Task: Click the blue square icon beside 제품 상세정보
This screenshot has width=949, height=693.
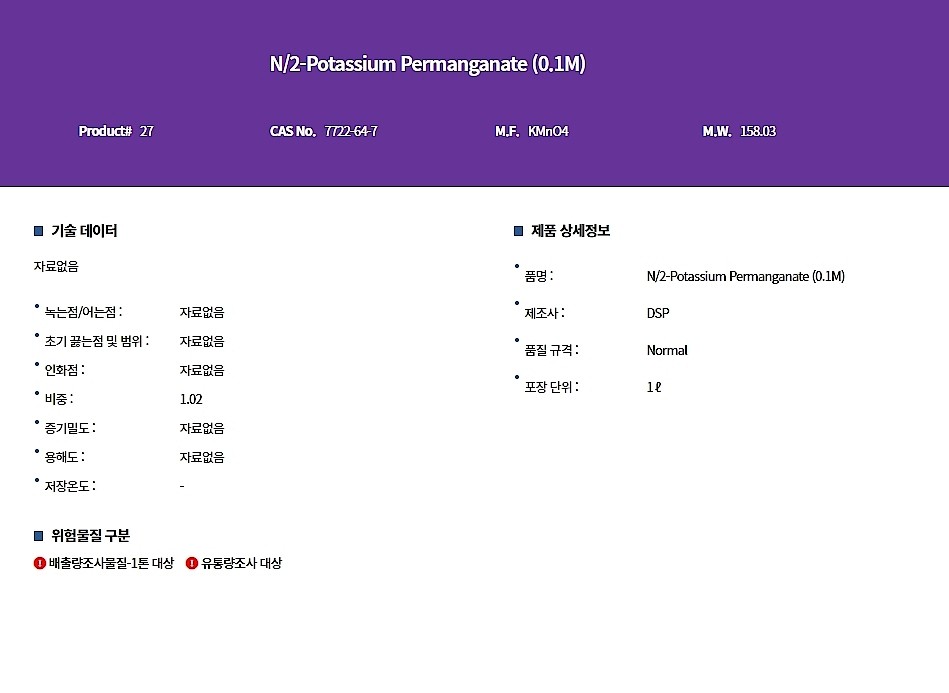Action: click(x=519, y=231)
